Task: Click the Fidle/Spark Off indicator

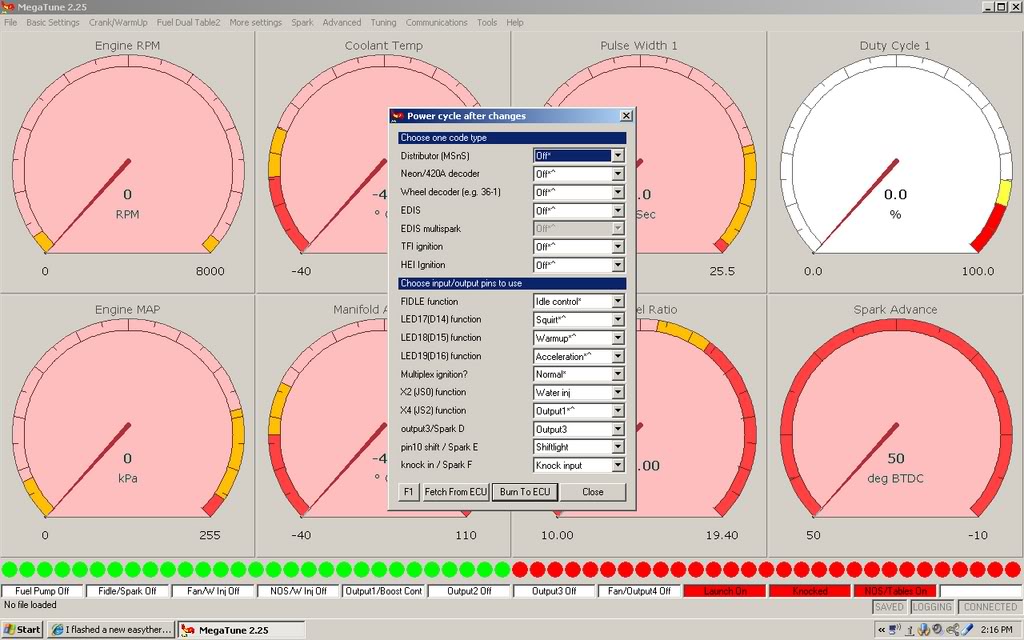Action: (127, 591)
